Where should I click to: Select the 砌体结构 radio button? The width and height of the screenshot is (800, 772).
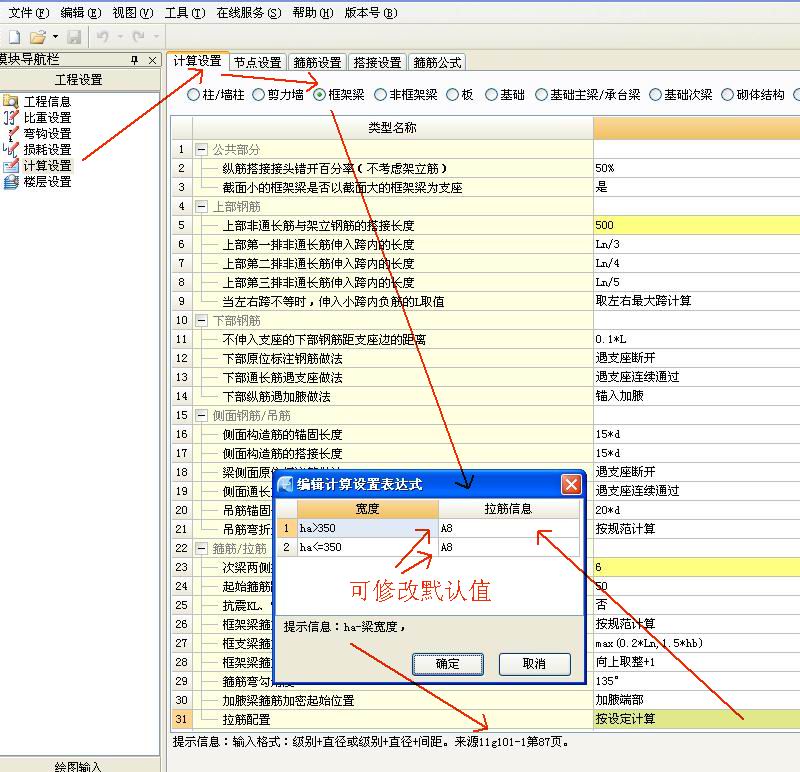point(728,94)
